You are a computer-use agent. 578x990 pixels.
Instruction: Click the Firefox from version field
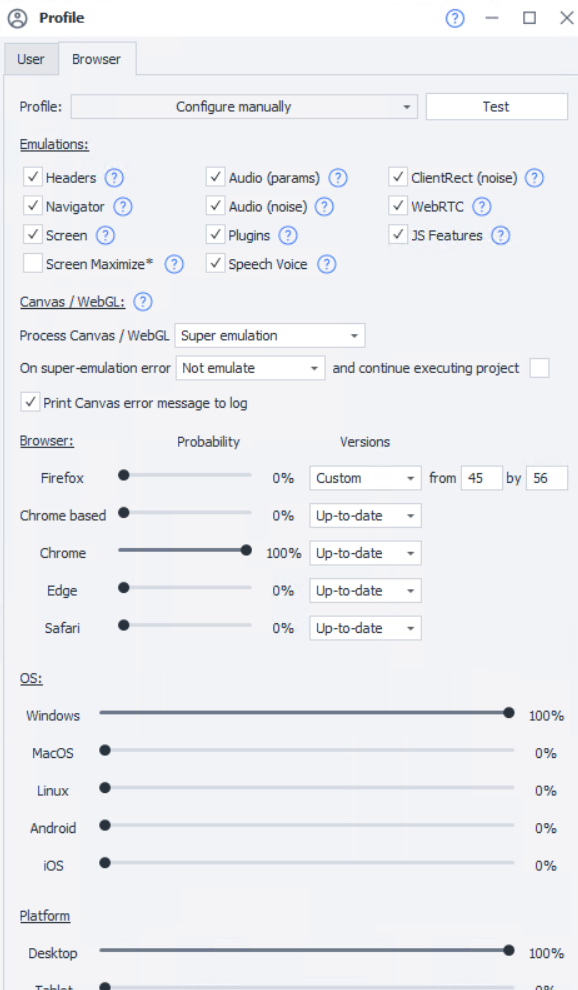click(481, 479)
